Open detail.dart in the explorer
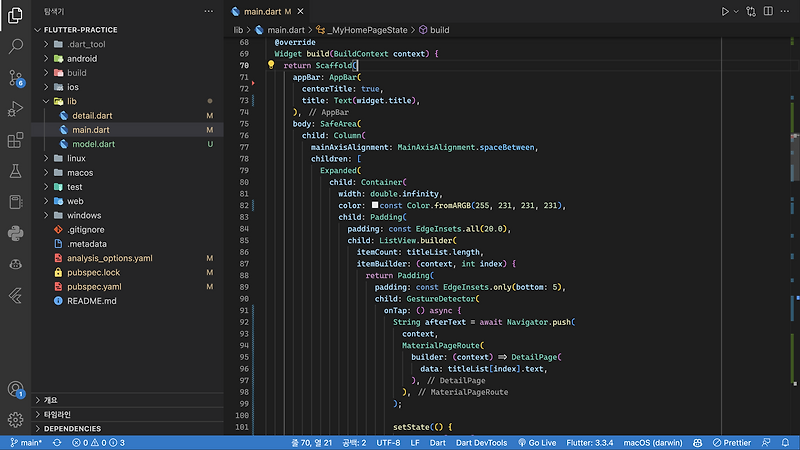Screen dimensions: 800x450 point(92,116)
